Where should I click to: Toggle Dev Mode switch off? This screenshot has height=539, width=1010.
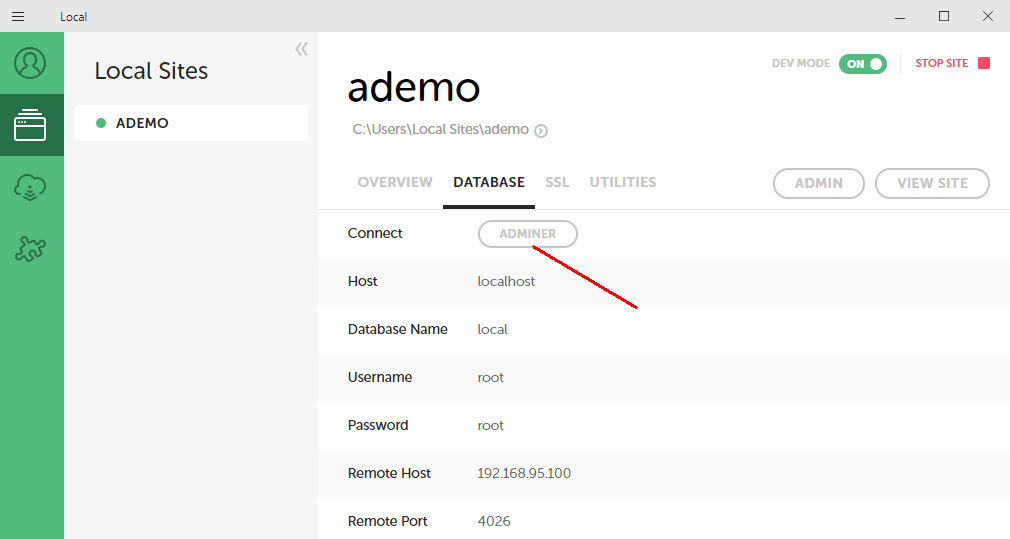click(x=862, y=64)
